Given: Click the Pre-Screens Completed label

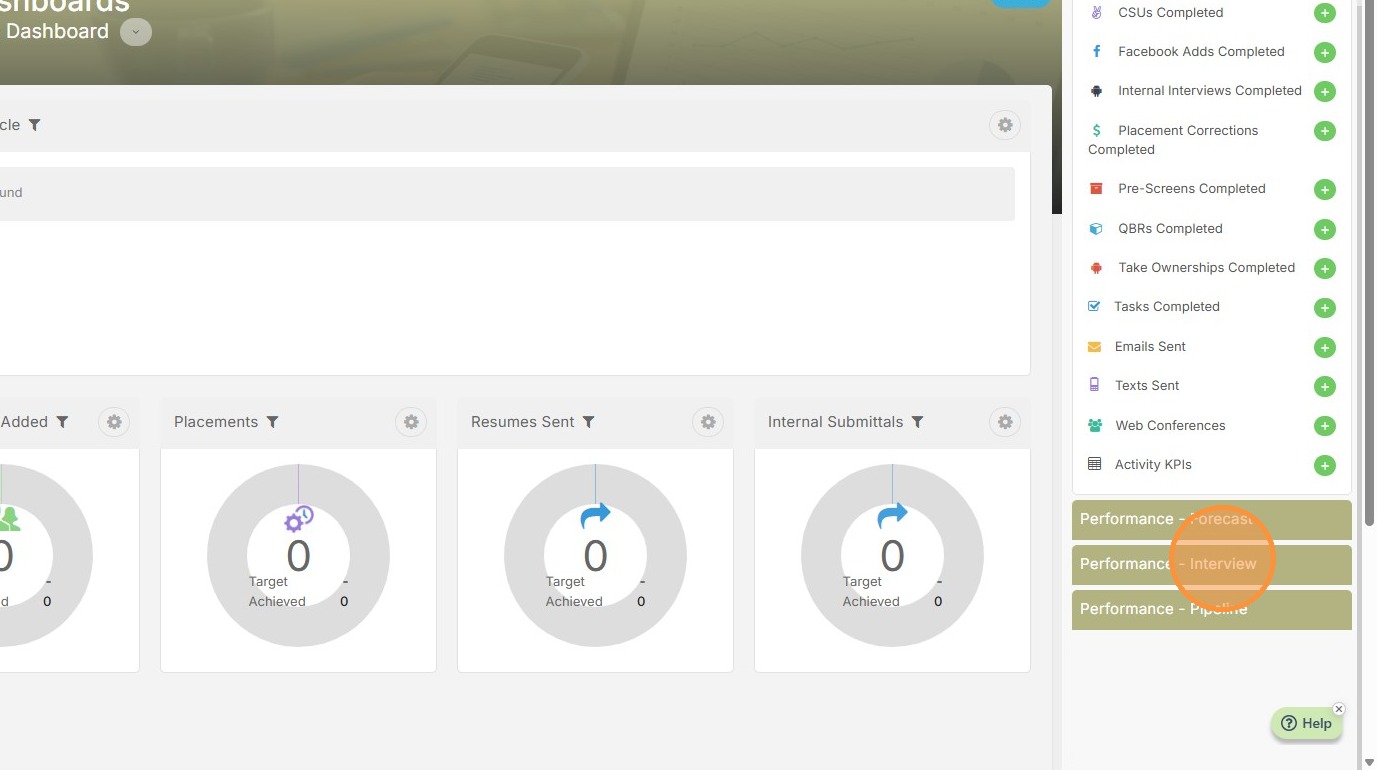Looking at the screenshot, I should pyautogui.click(x=1192, y=189).
